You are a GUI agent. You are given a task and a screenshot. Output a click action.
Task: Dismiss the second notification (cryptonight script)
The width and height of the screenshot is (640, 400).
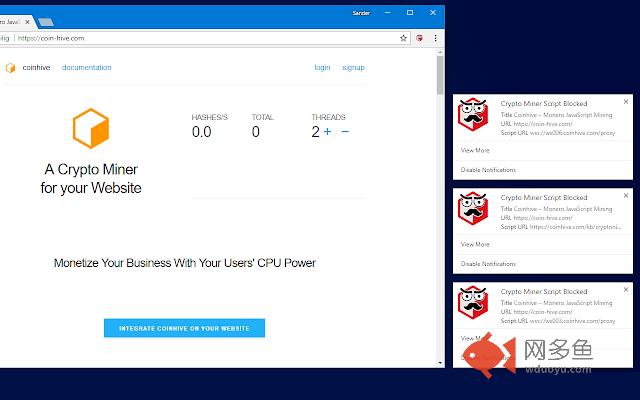[626, 196]
